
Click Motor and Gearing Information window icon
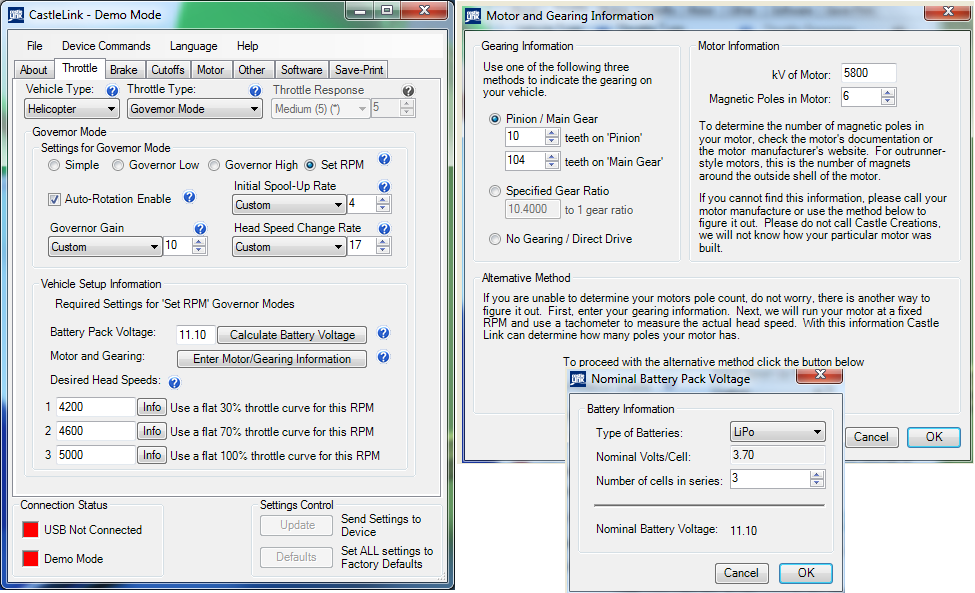tap(473, 16)
